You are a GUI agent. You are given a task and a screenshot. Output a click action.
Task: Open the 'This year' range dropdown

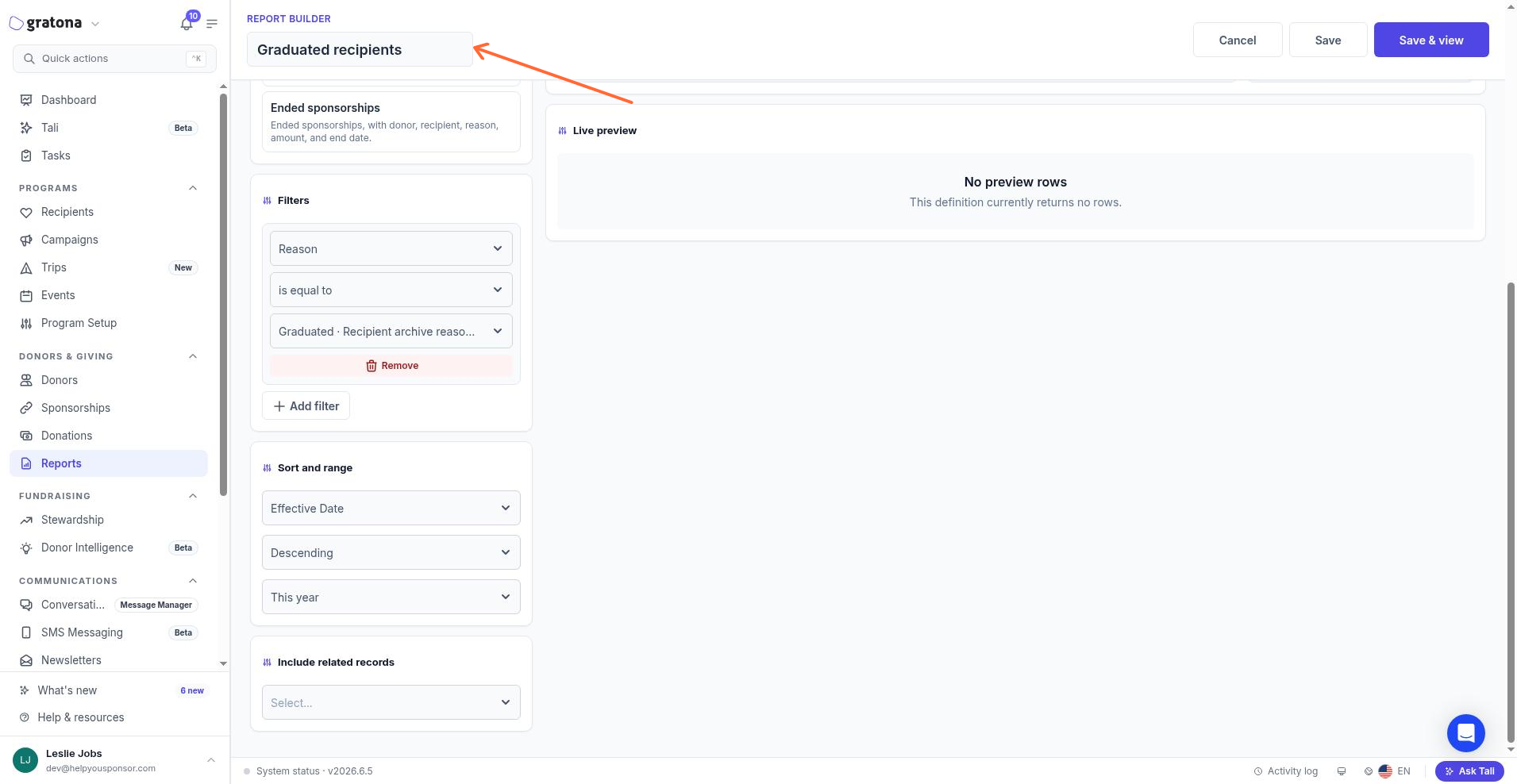[x=391, y=597]
